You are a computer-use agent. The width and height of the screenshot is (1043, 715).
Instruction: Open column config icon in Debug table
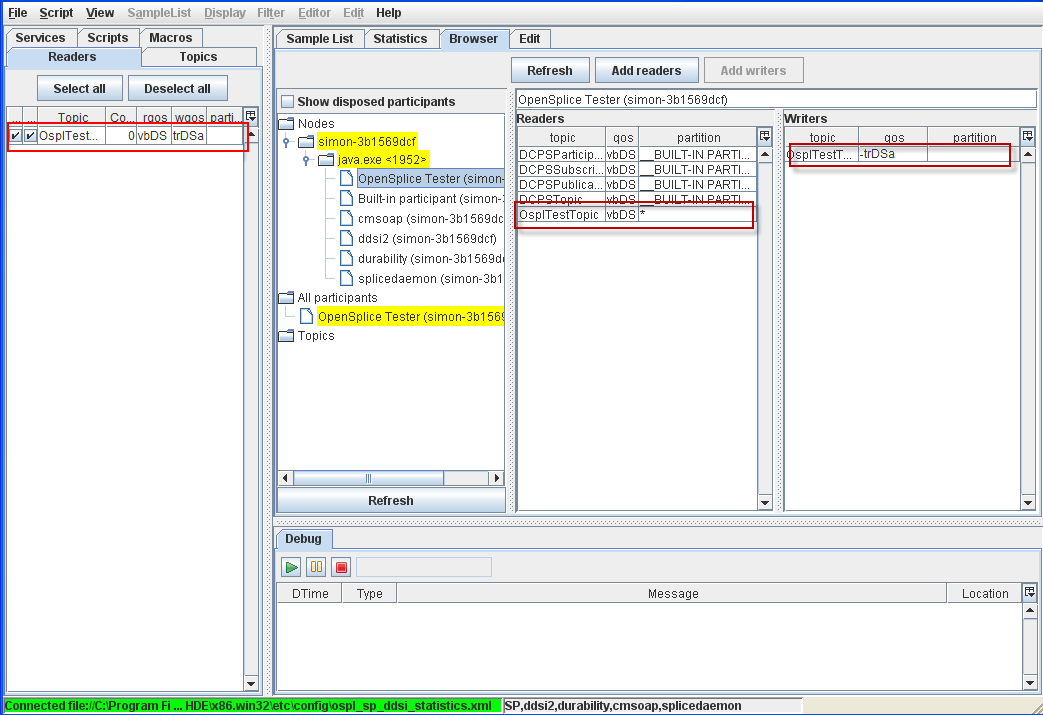click(x=1030, y=592)
